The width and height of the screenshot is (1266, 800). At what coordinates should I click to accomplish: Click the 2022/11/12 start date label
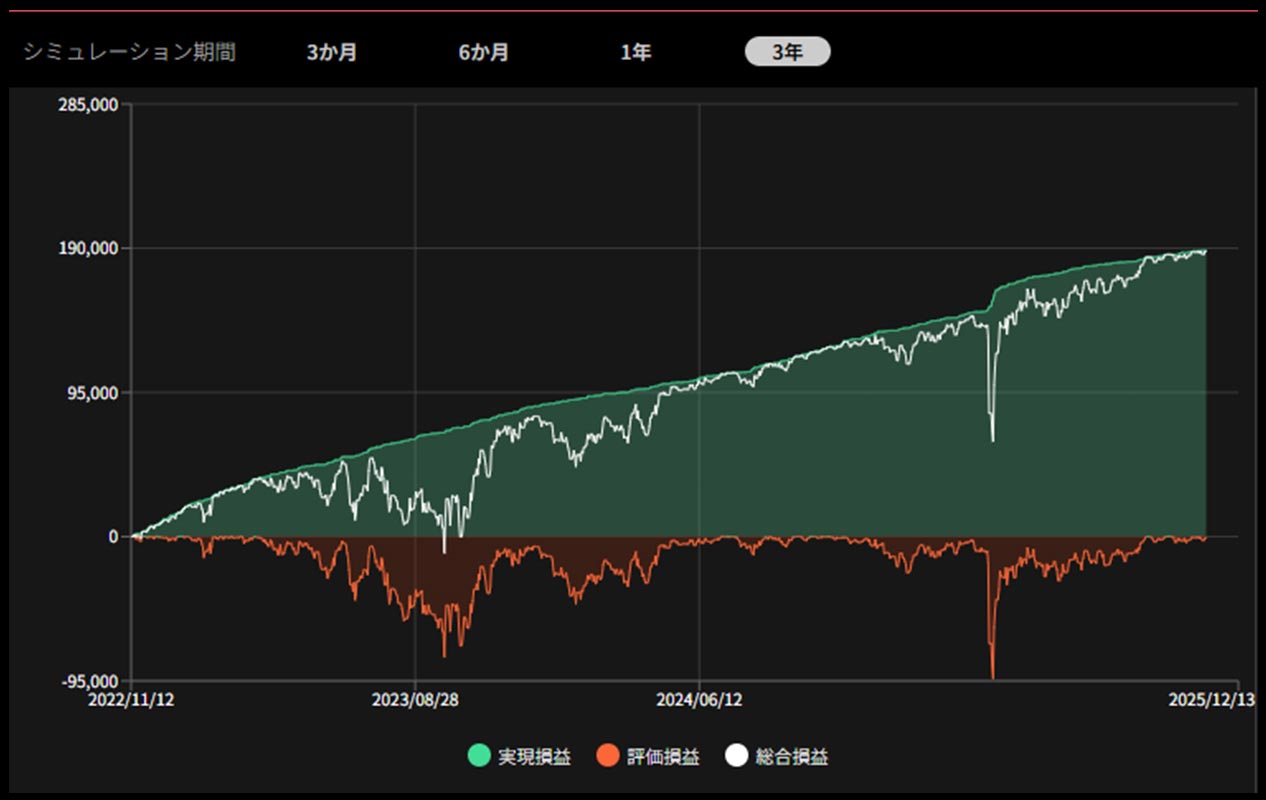point(132,700)
